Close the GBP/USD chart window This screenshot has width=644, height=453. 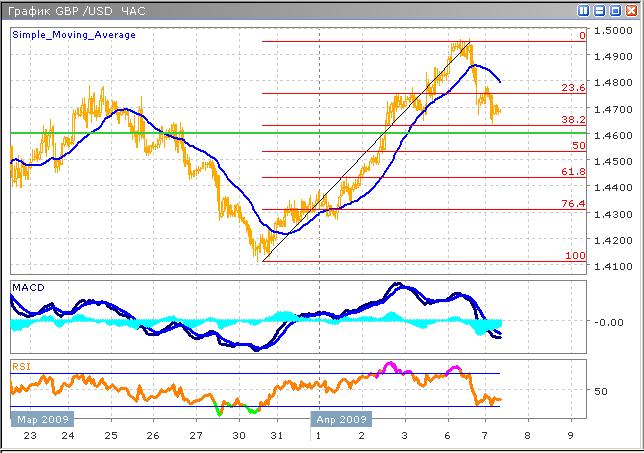(x=629, y=10)
